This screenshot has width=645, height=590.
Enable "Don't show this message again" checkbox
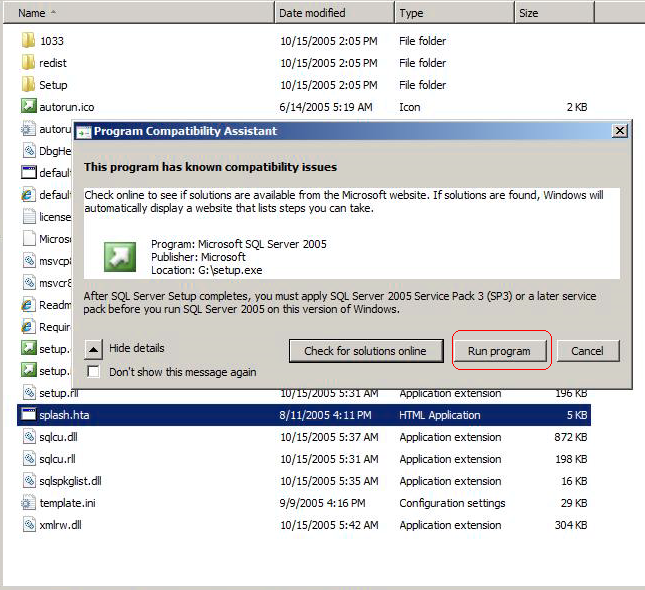pyautogui.click(x=93, y=372)
